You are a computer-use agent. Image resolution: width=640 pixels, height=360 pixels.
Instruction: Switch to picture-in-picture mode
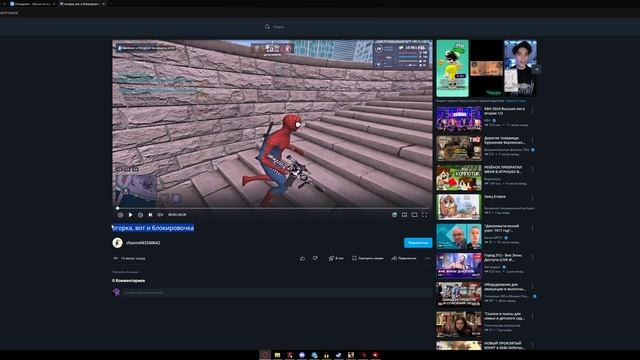404,215
